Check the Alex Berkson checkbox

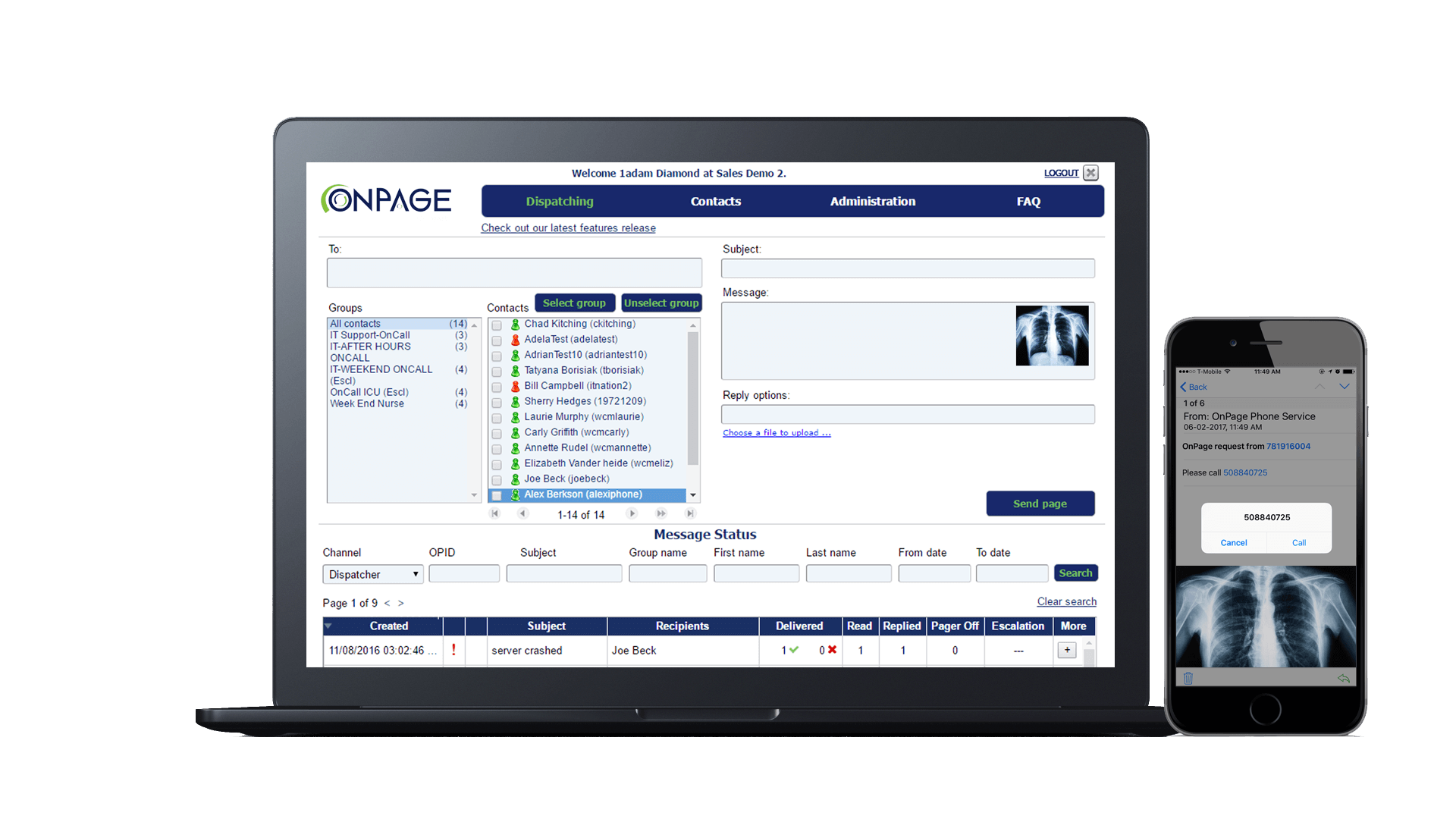coord(497,496)
